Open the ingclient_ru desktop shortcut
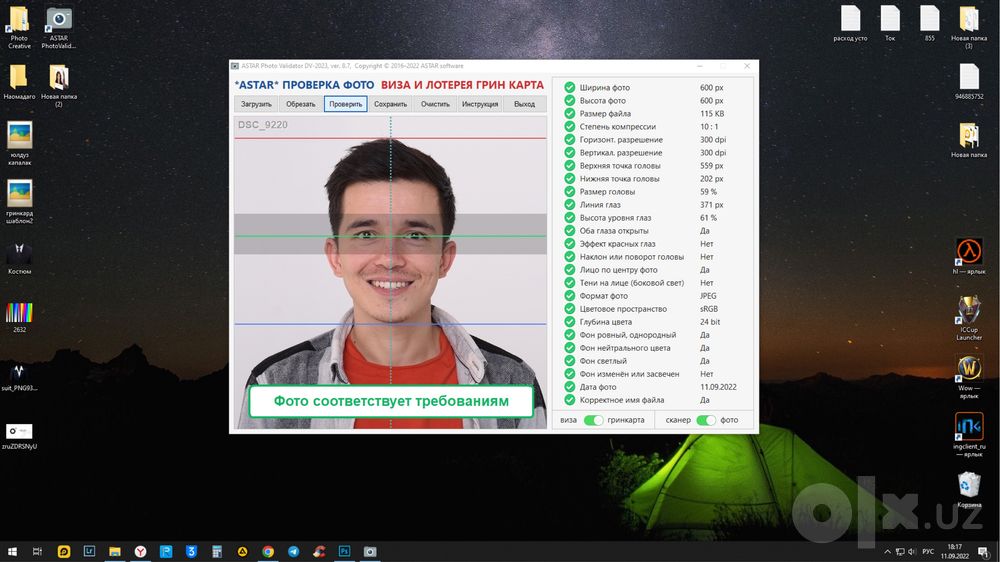This screenshot has height=562, width=1000. (969, 435)
